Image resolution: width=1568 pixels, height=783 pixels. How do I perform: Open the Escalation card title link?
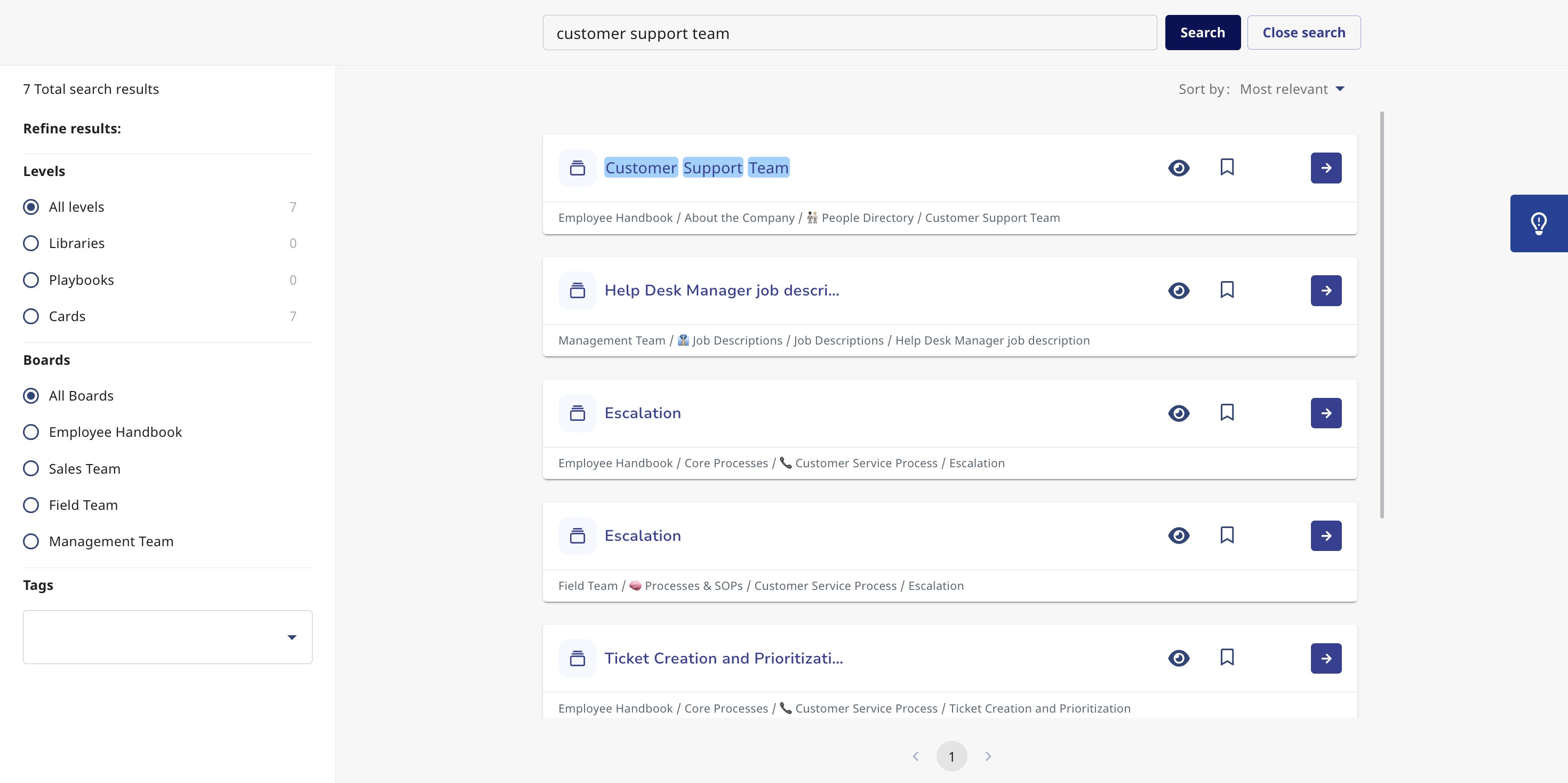[x=642, y=413]
